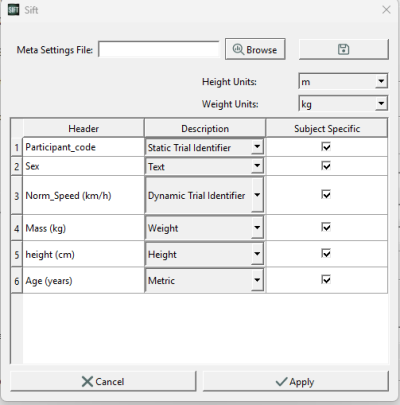
Task: Click the Description column header
Action: (205, 128)
